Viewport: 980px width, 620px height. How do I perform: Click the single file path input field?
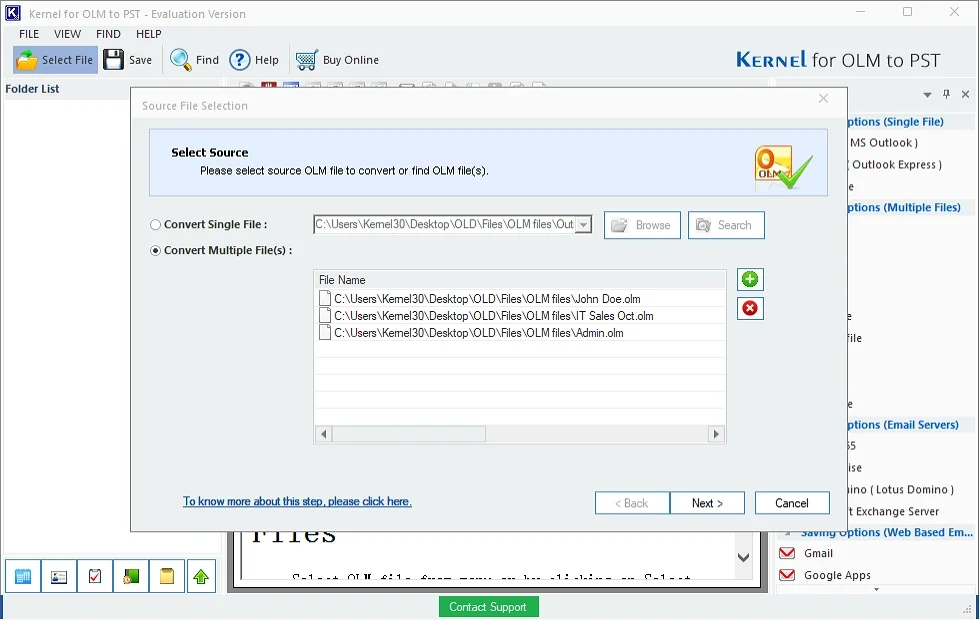(x=444, y=224)
